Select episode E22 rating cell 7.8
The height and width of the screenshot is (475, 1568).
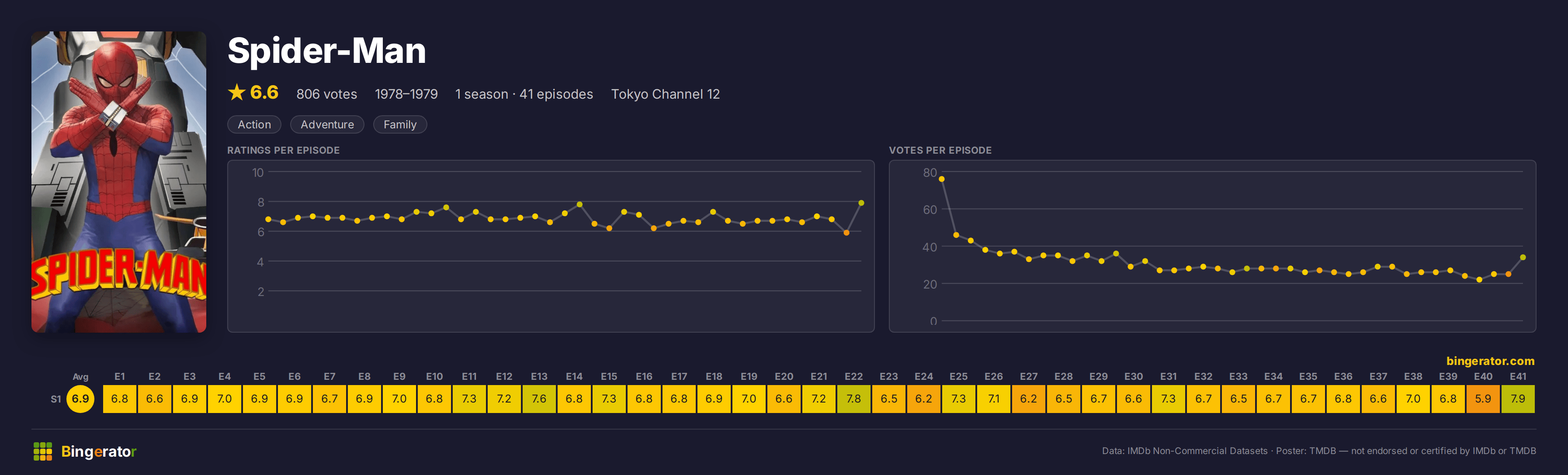(854, 399)
